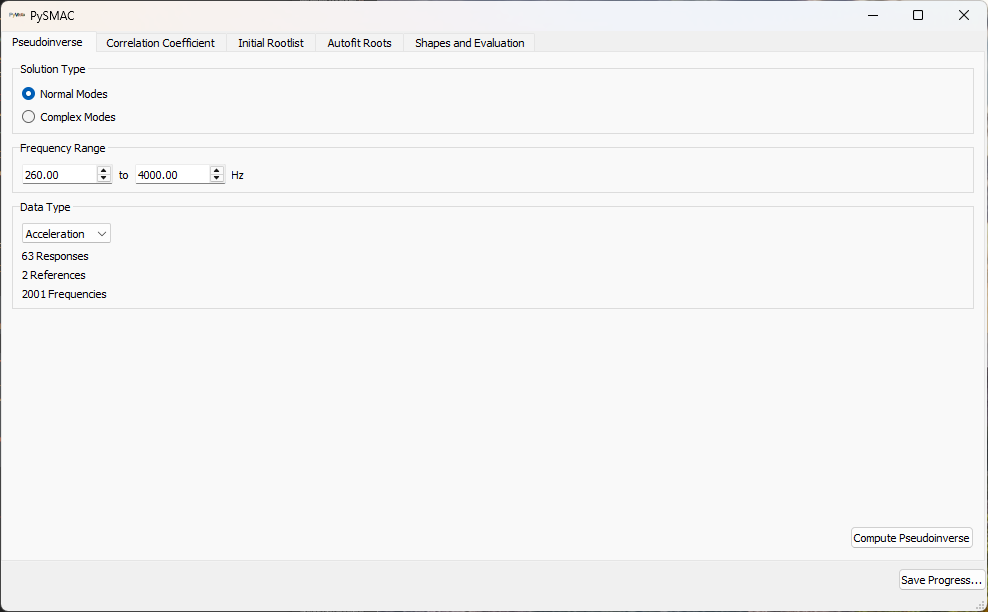This screenshot has height=612, width=988.
Task: Open the Initial Rootlist tab
Action: pyautogui.click(x=270, y=43)
